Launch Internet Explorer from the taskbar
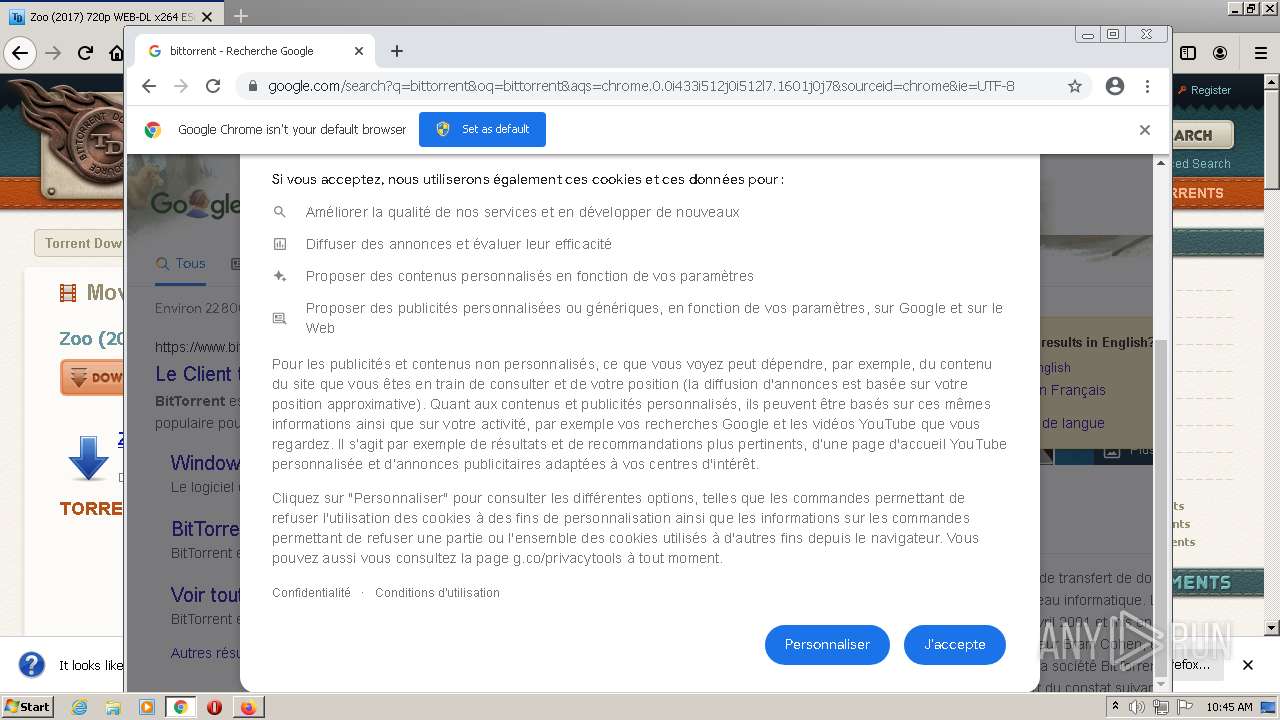 coord(79,707)
